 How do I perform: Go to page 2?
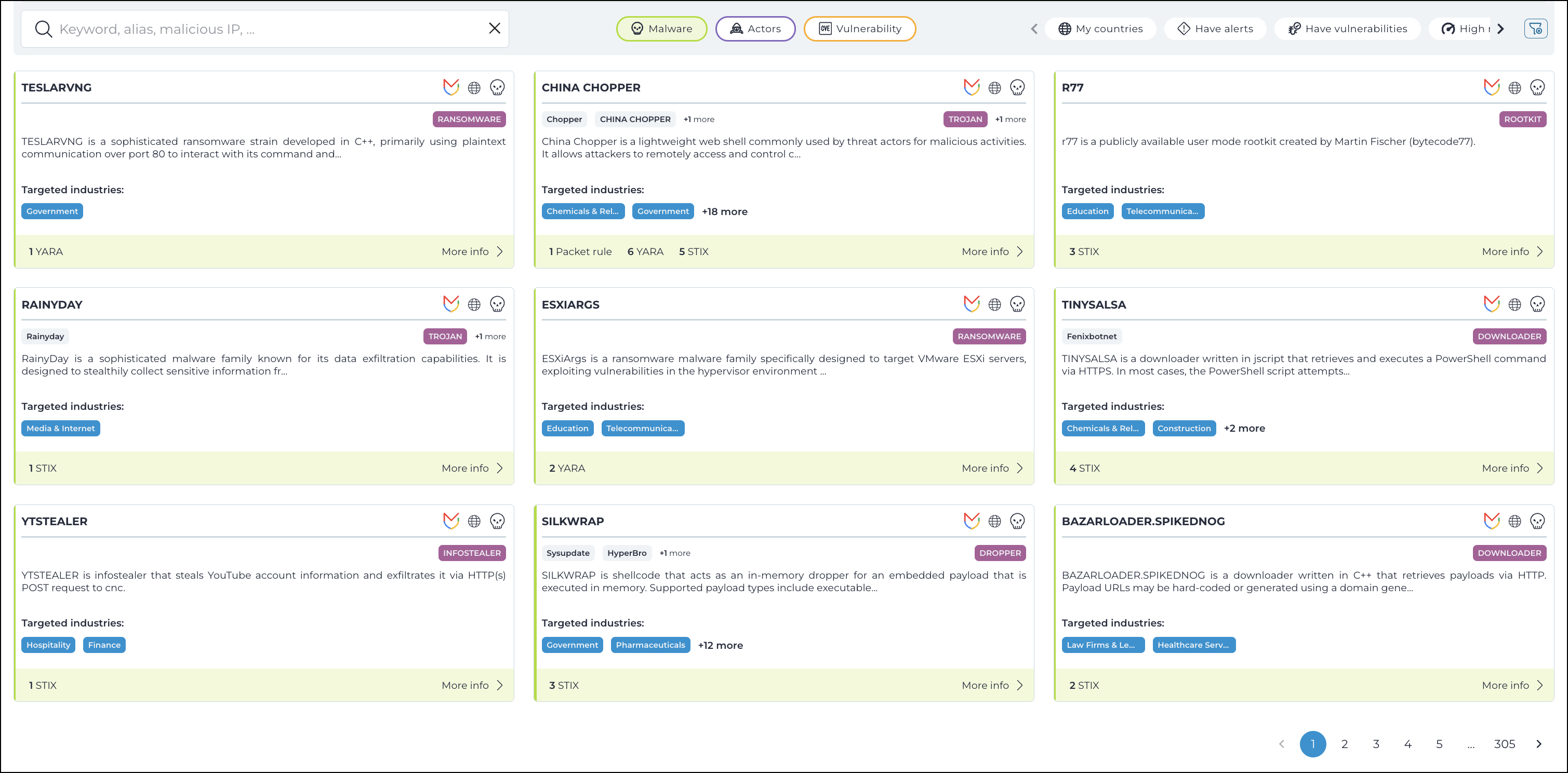coord(1345,744)
